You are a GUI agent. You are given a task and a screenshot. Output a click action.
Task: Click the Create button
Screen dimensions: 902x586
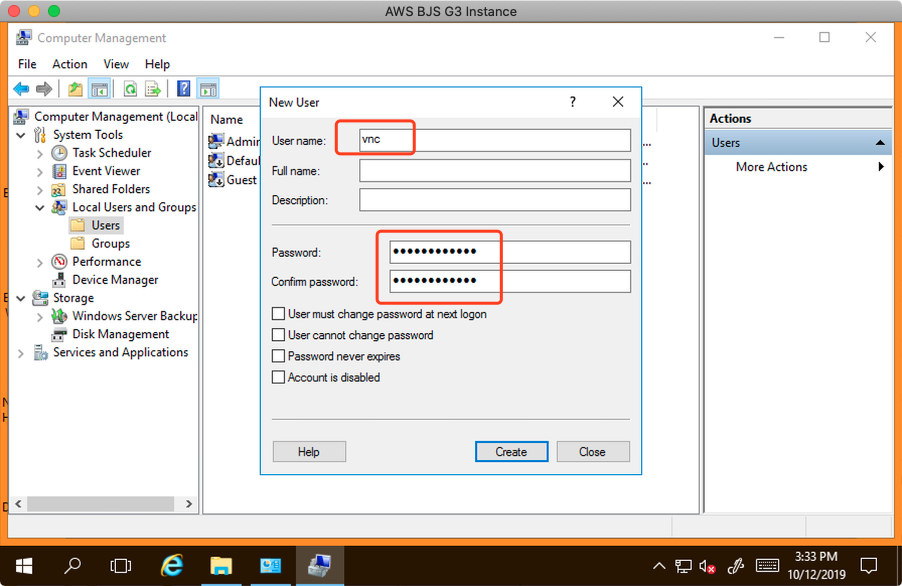511,452
